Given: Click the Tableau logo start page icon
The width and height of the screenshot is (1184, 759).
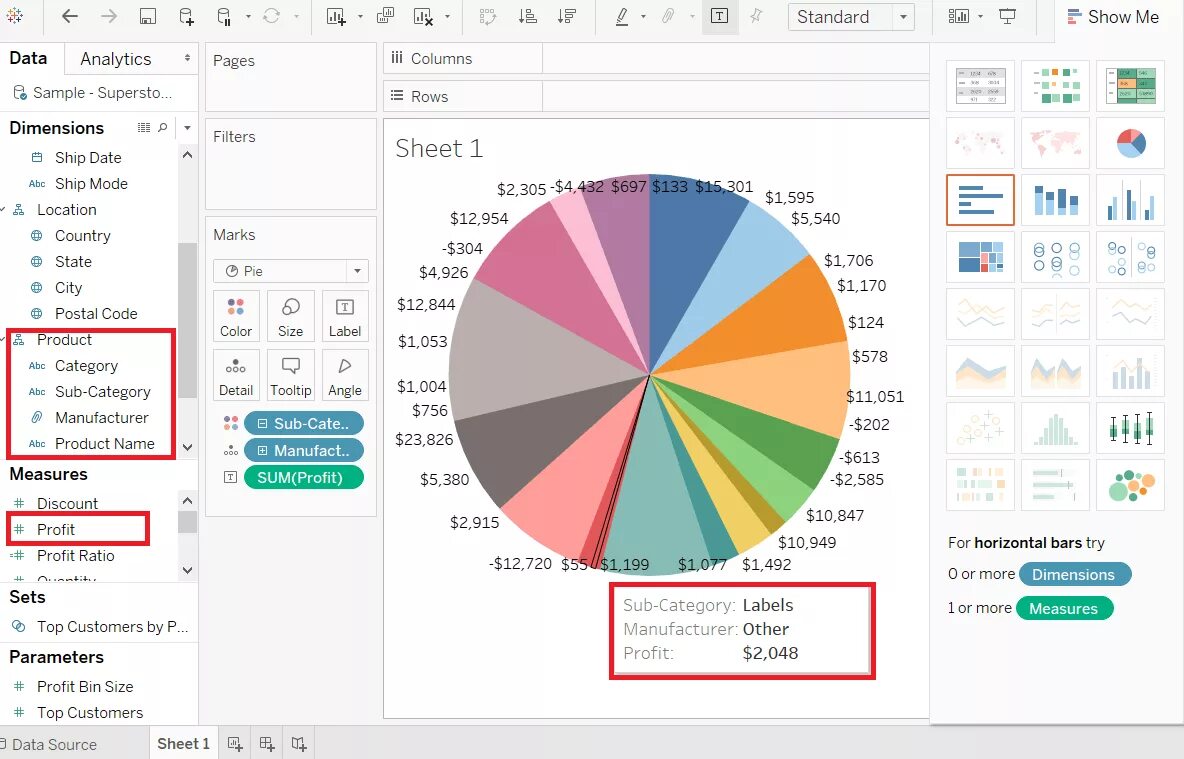Looking at the screenshot, I should tap(14, 16).
